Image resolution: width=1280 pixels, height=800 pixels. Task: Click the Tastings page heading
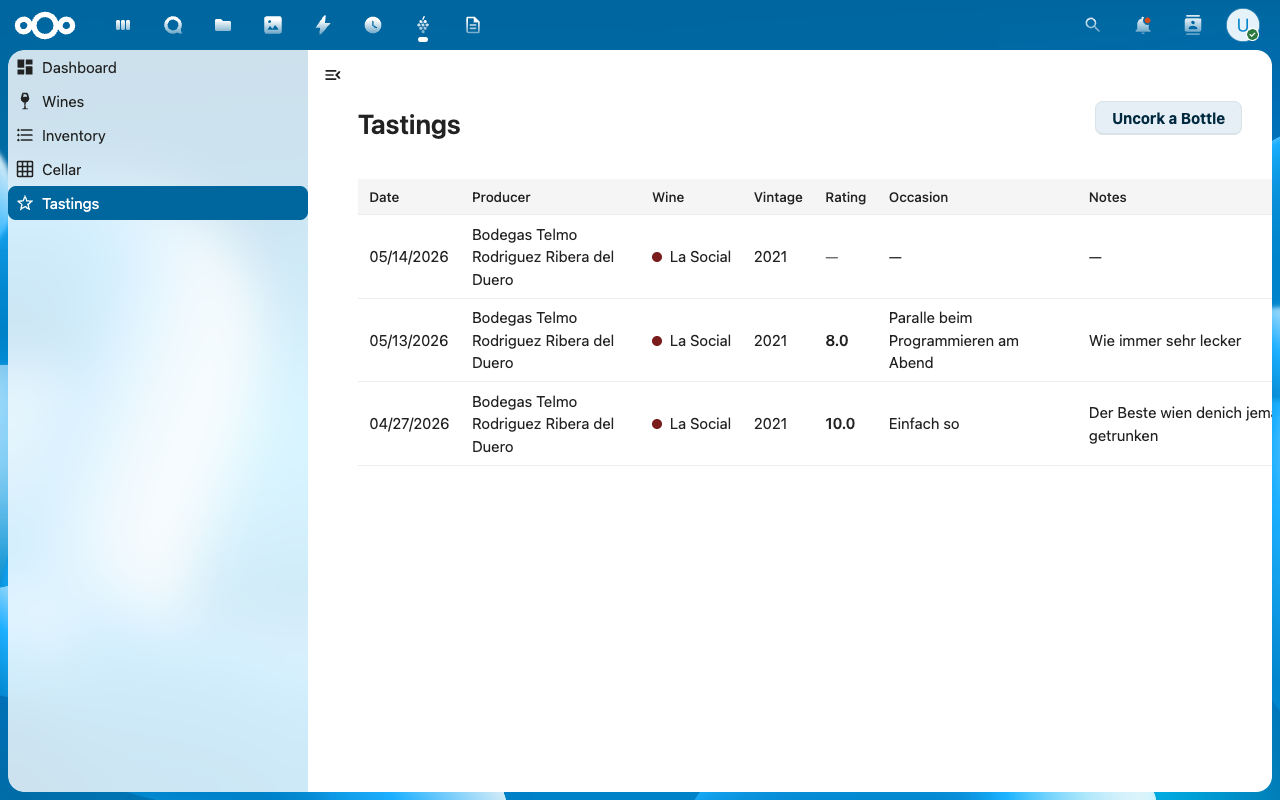click(409, 125)
